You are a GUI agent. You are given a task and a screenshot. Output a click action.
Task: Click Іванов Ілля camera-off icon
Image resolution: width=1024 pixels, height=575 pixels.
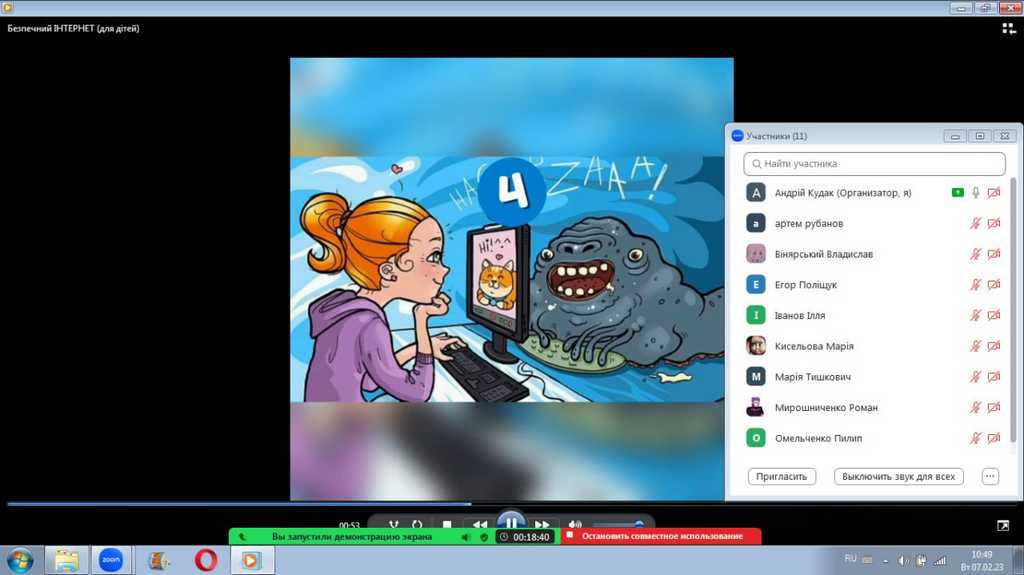pos(994,316)
